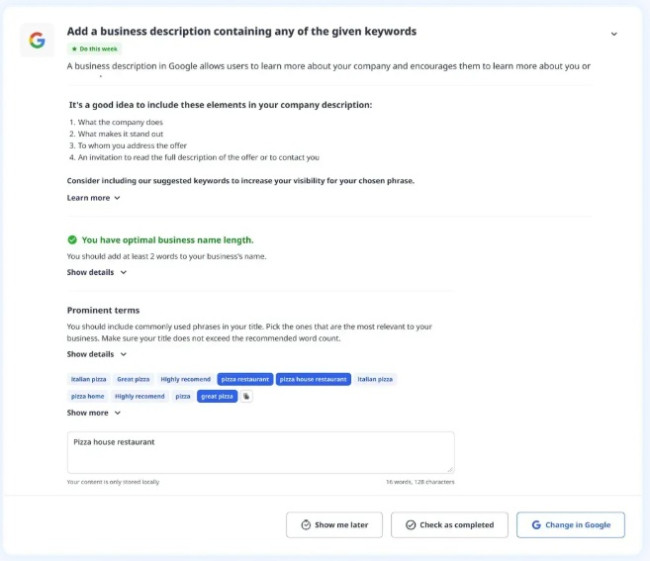Toggle the "pizza restaurant" keyword chip
Screen dimensions: 650x561
point(245,380)
